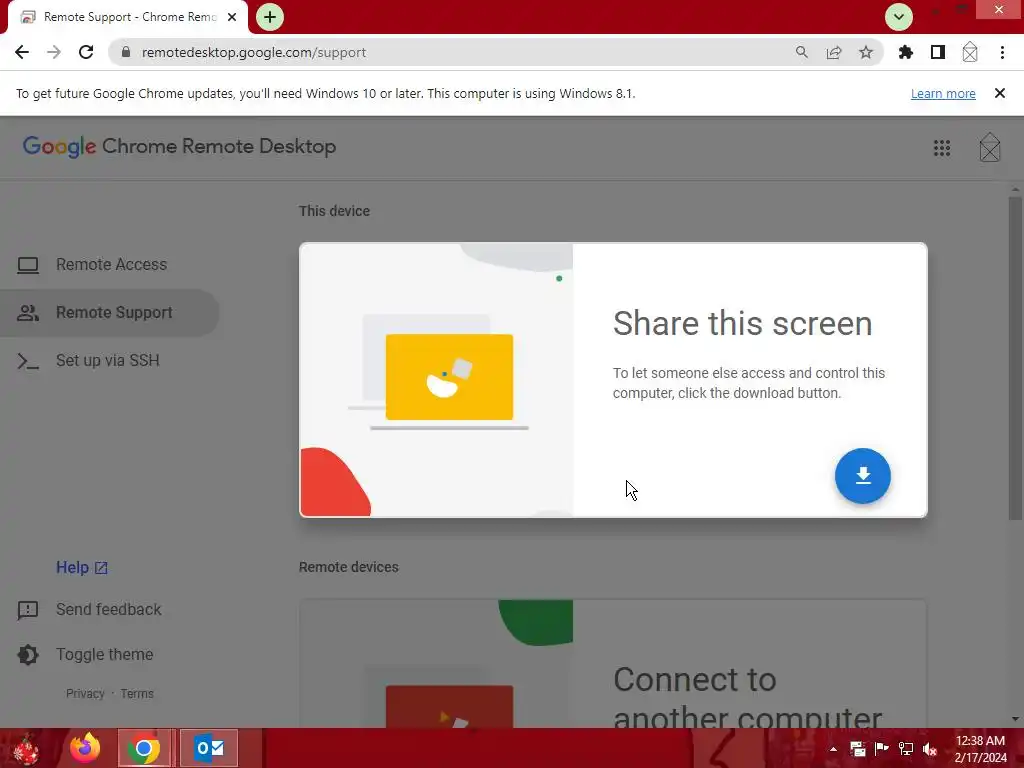Open the Learn more link
Viewport: 1024px width, 768px height.
tap(943, 94)
